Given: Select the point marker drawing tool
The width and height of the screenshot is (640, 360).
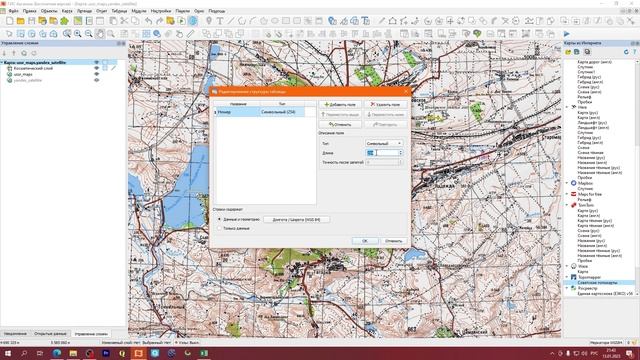Looking at the screenshot, I should click(209, 21).
